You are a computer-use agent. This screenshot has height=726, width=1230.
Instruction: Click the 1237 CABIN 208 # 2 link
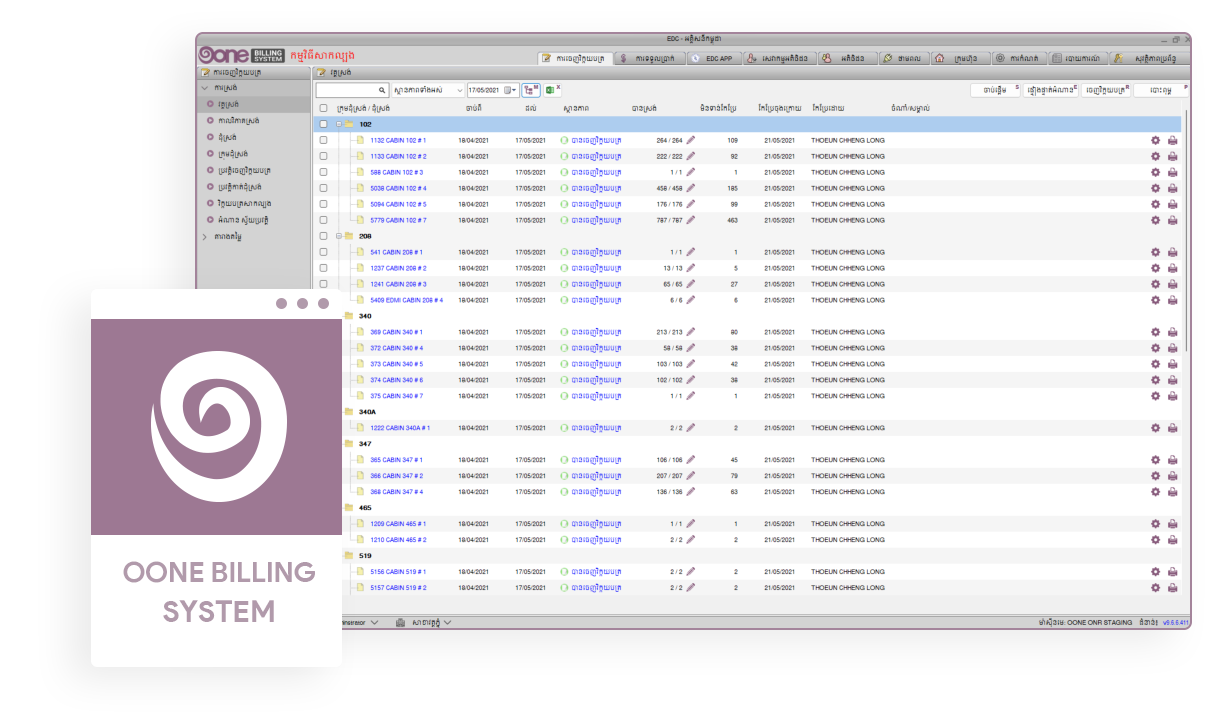click(398, 268)
